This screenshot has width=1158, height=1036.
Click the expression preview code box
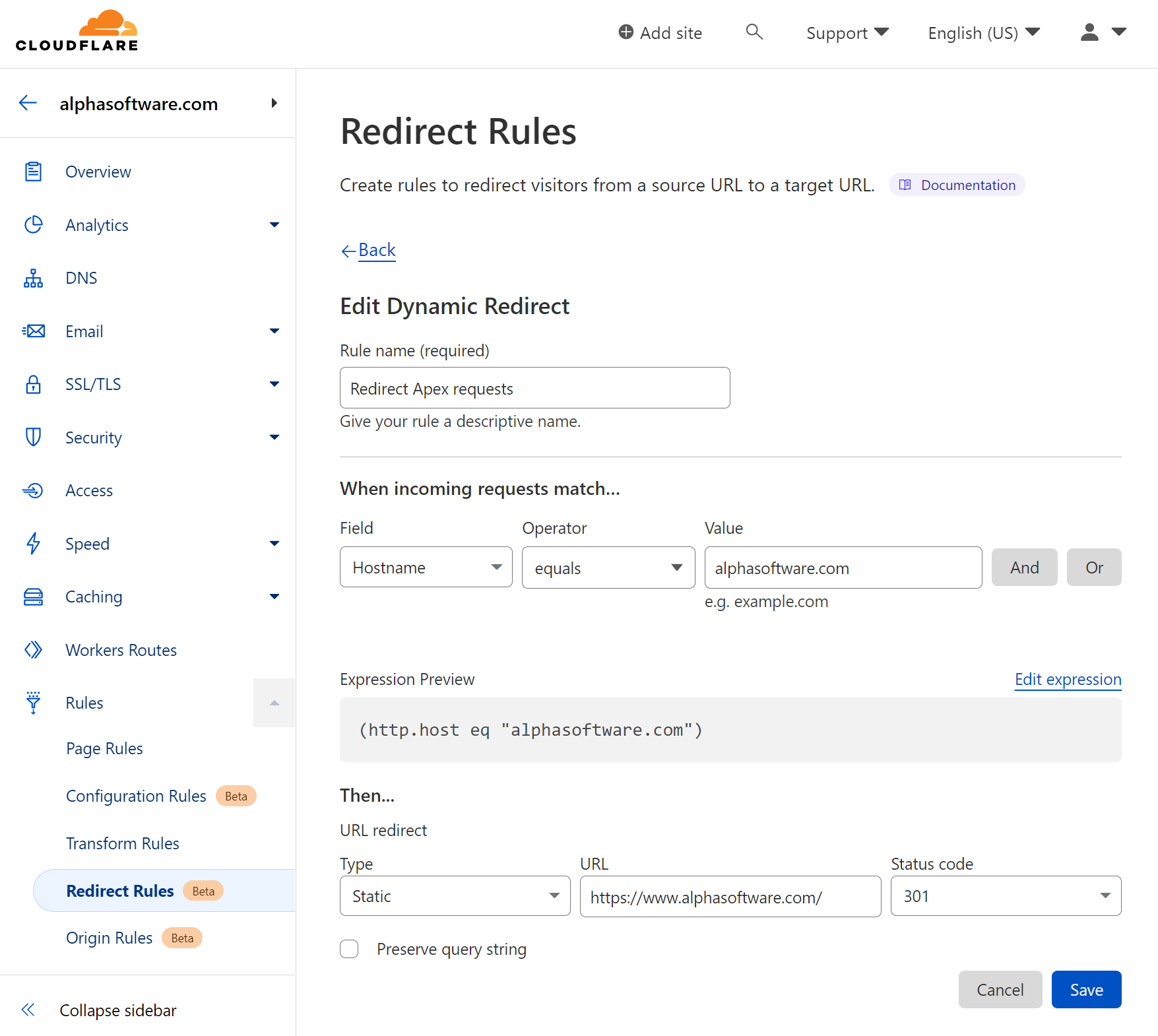coord(730,730)
